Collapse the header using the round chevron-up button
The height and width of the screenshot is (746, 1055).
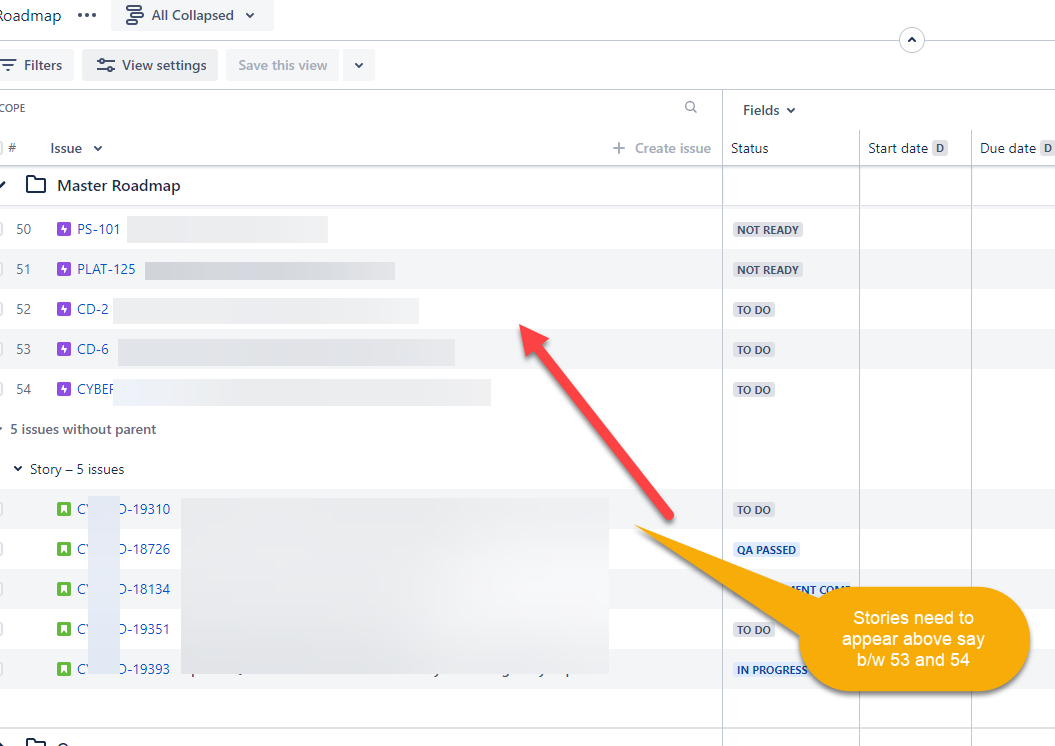coord(912,40)
